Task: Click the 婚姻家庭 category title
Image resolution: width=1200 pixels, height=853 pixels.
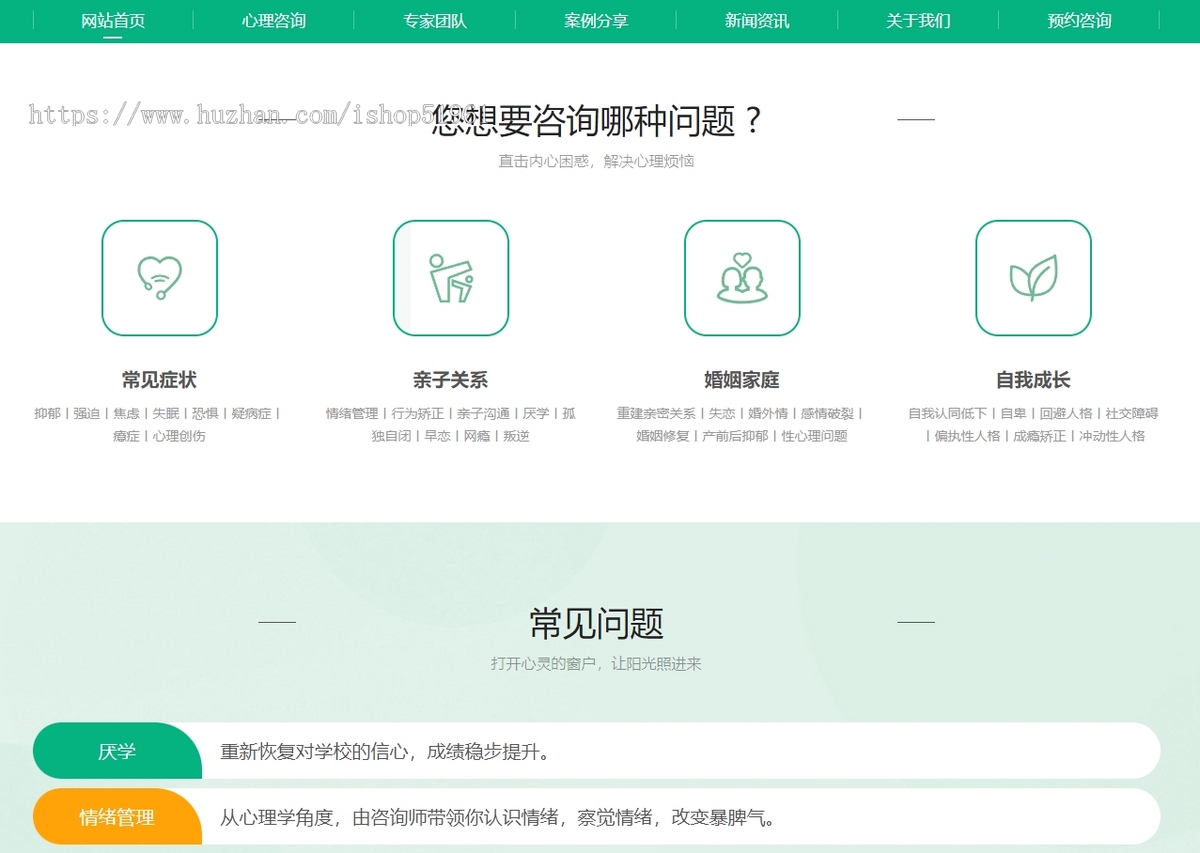Action: 742,380
